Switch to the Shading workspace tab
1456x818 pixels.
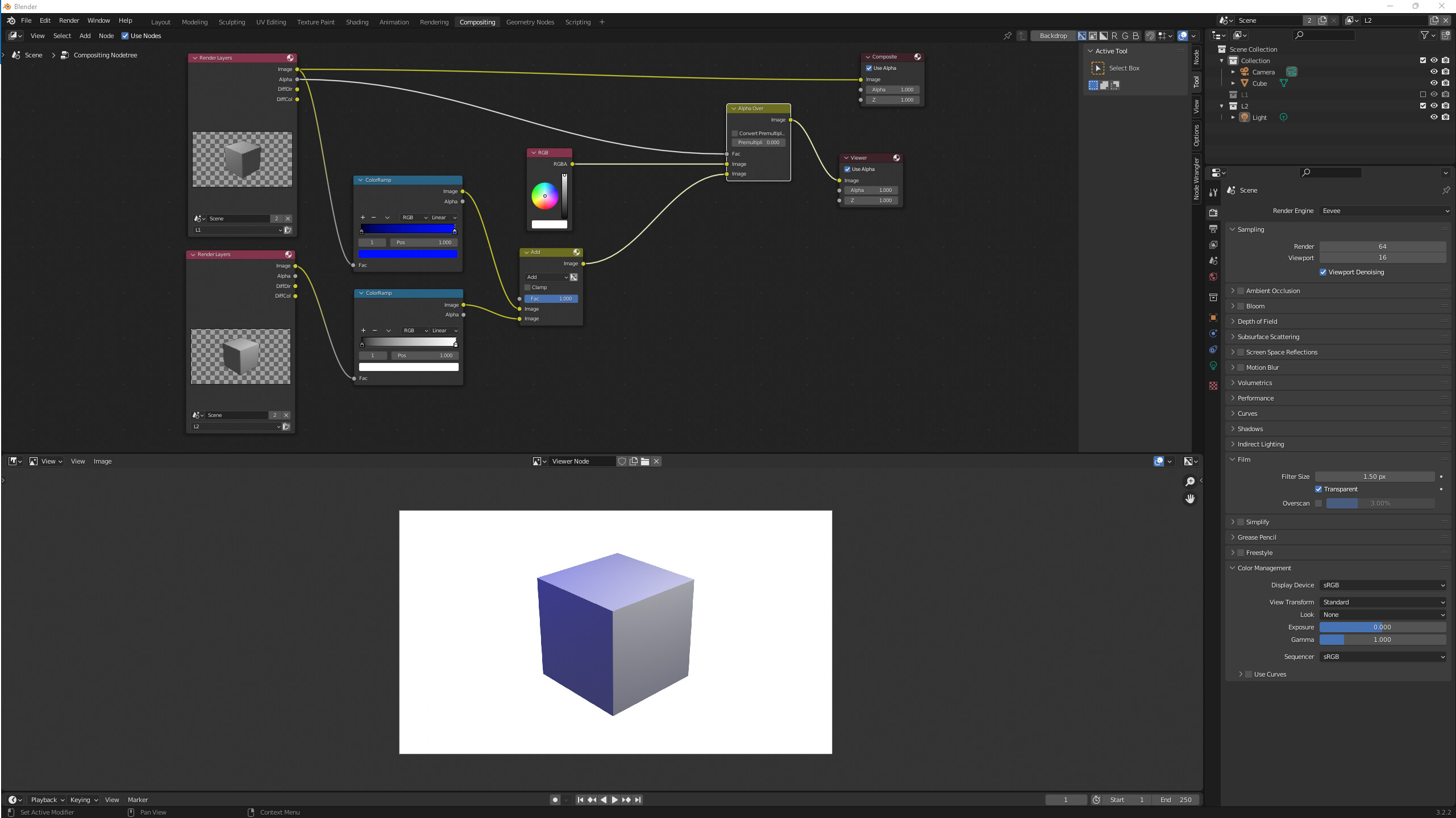pos(357,22)
